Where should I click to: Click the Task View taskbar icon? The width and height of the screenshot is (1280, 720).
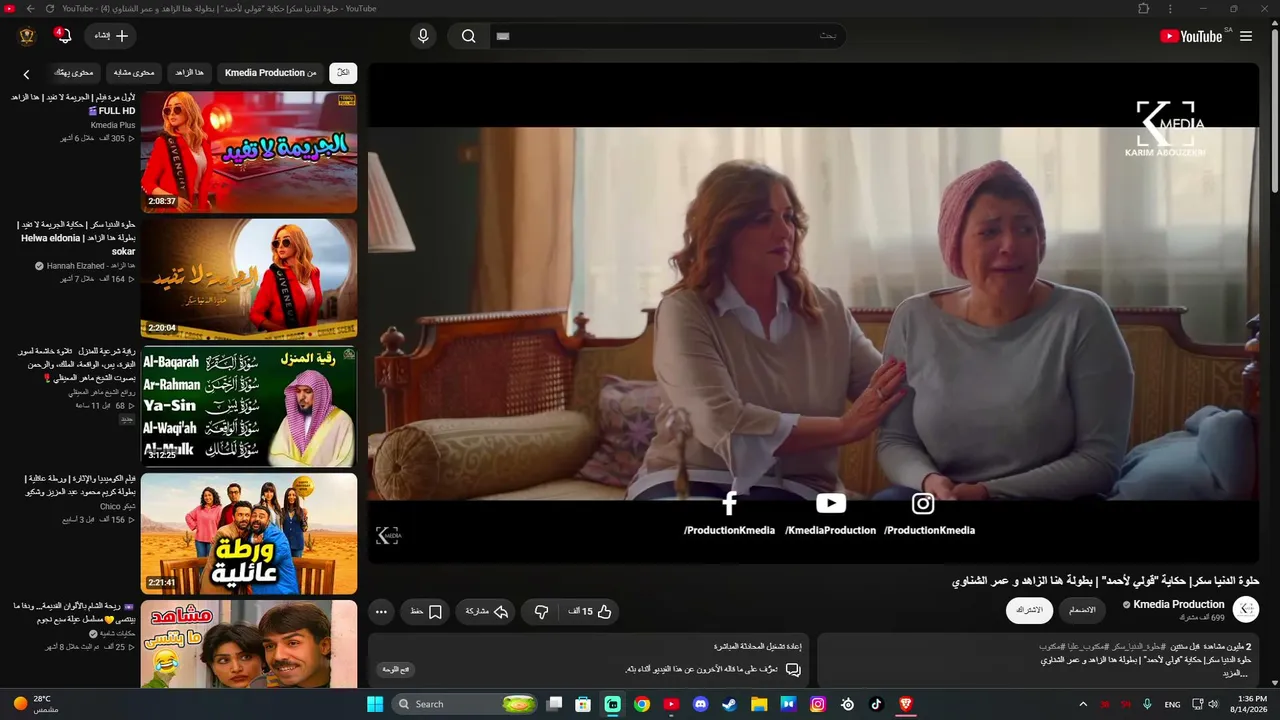point(554,704)
